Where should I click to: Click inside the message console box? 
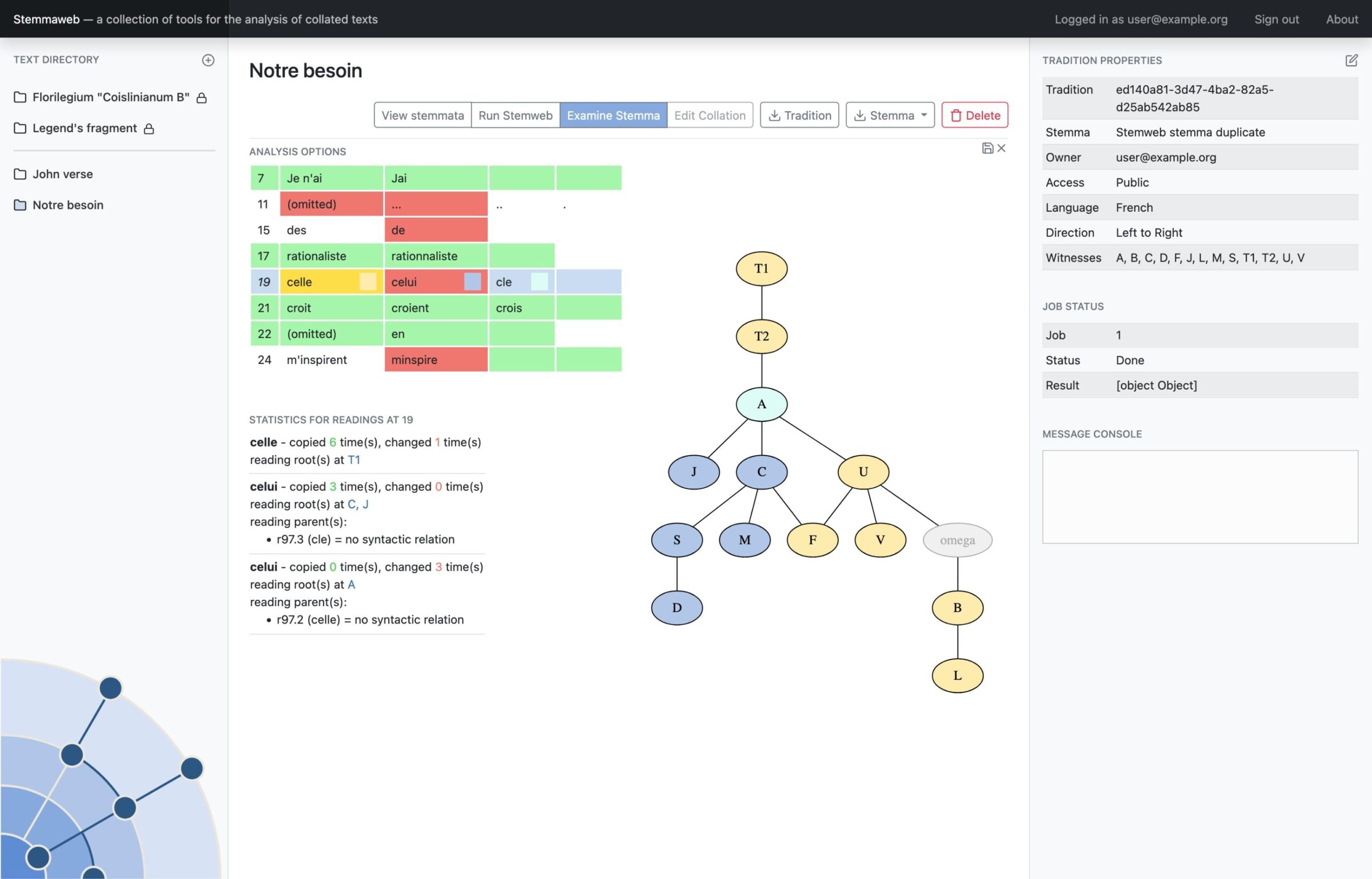tap(1199, 497)
